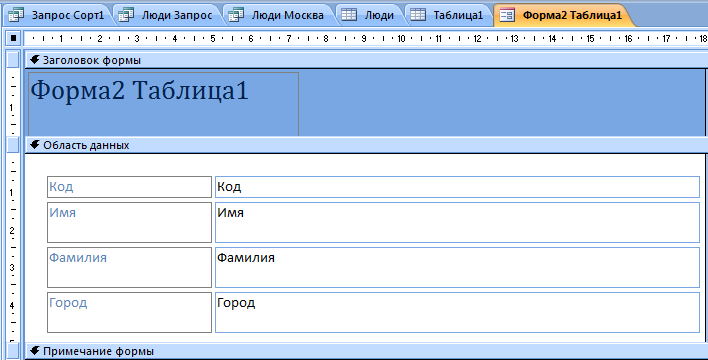Image resolution: width=708 pixels, height=360 pixels.
Task: Click the form selector square at ruler corner
Action: pos(13,38)
